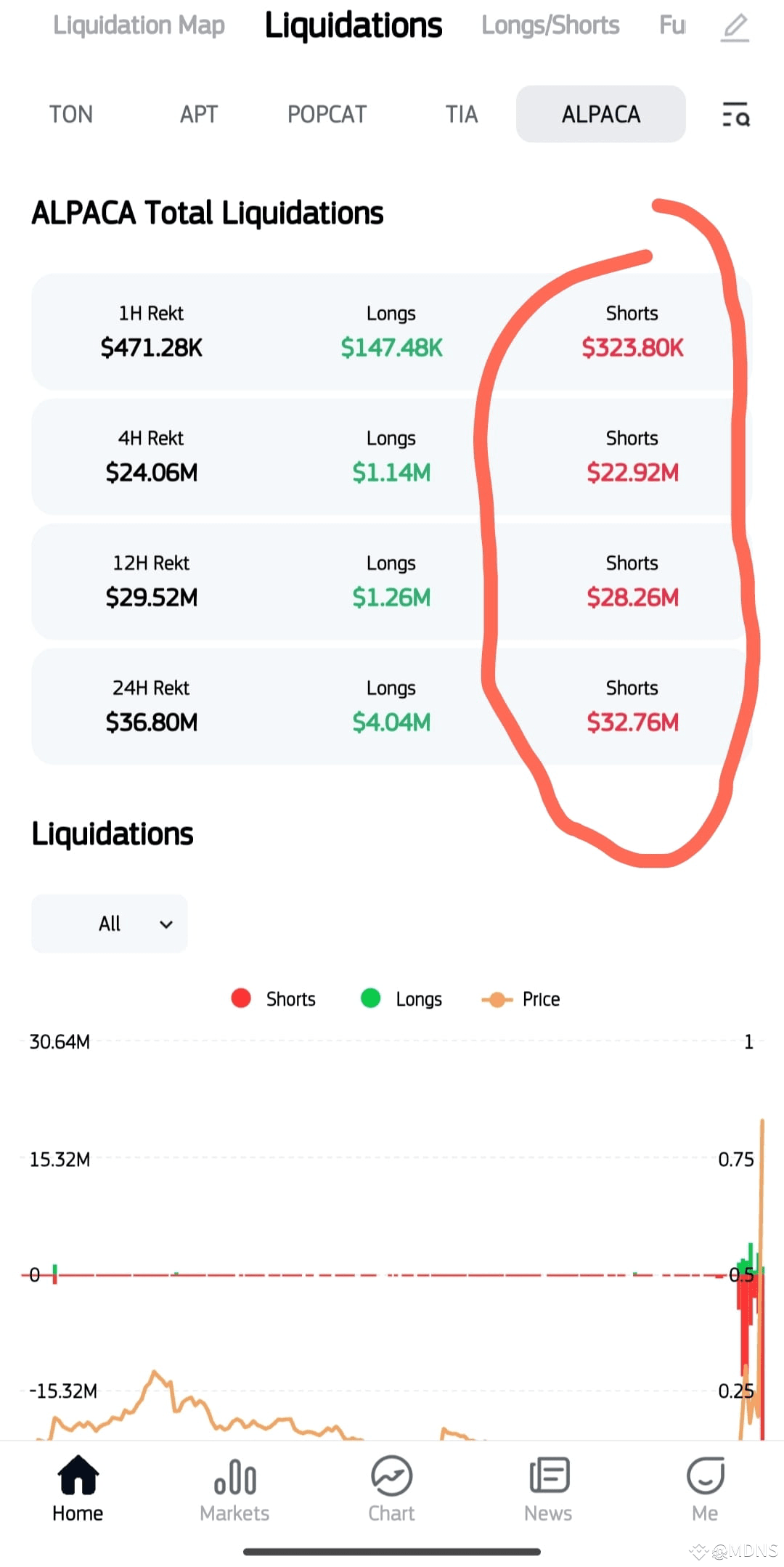
Task: Select the TIA coin tab
Action: coord(462,115)
